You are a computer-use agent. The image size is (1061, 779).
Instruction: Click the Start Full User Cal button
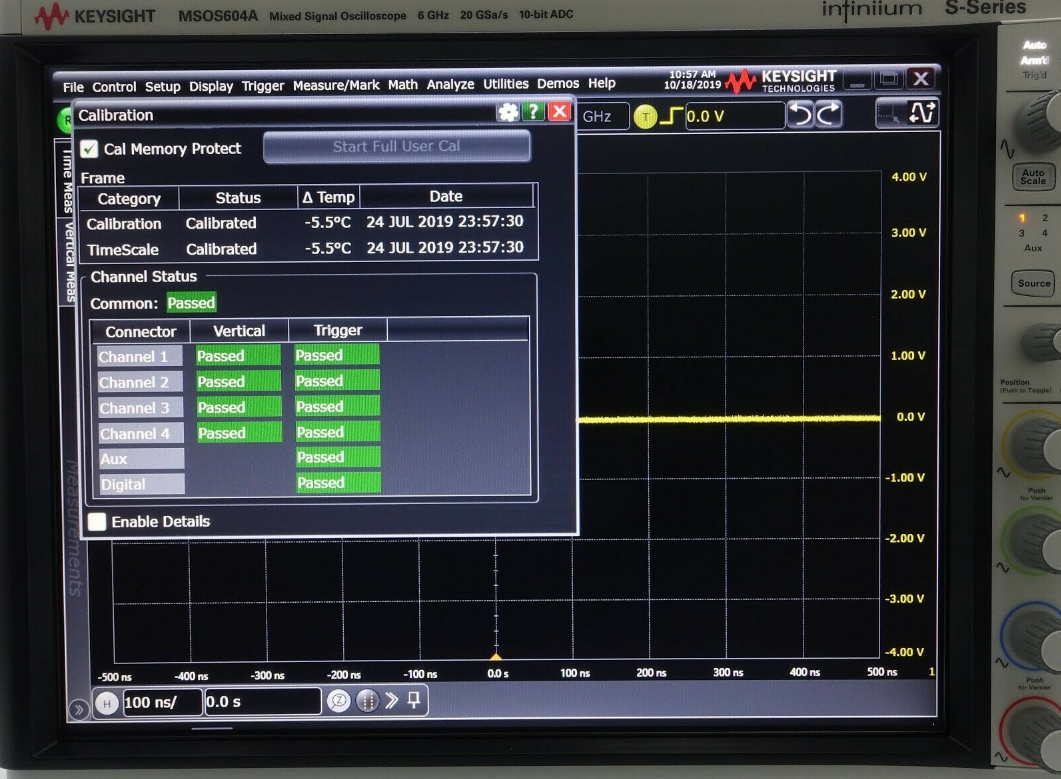click(396, 146)
